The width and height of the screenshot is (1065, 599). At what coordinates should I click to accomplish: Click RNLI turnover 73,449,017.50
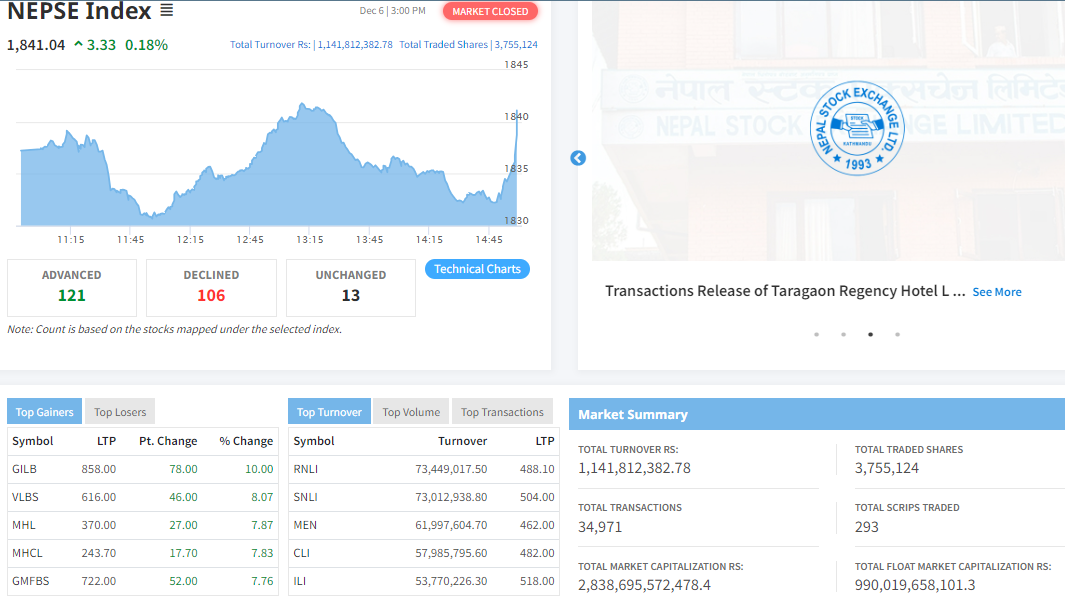(x=451, y=469)
